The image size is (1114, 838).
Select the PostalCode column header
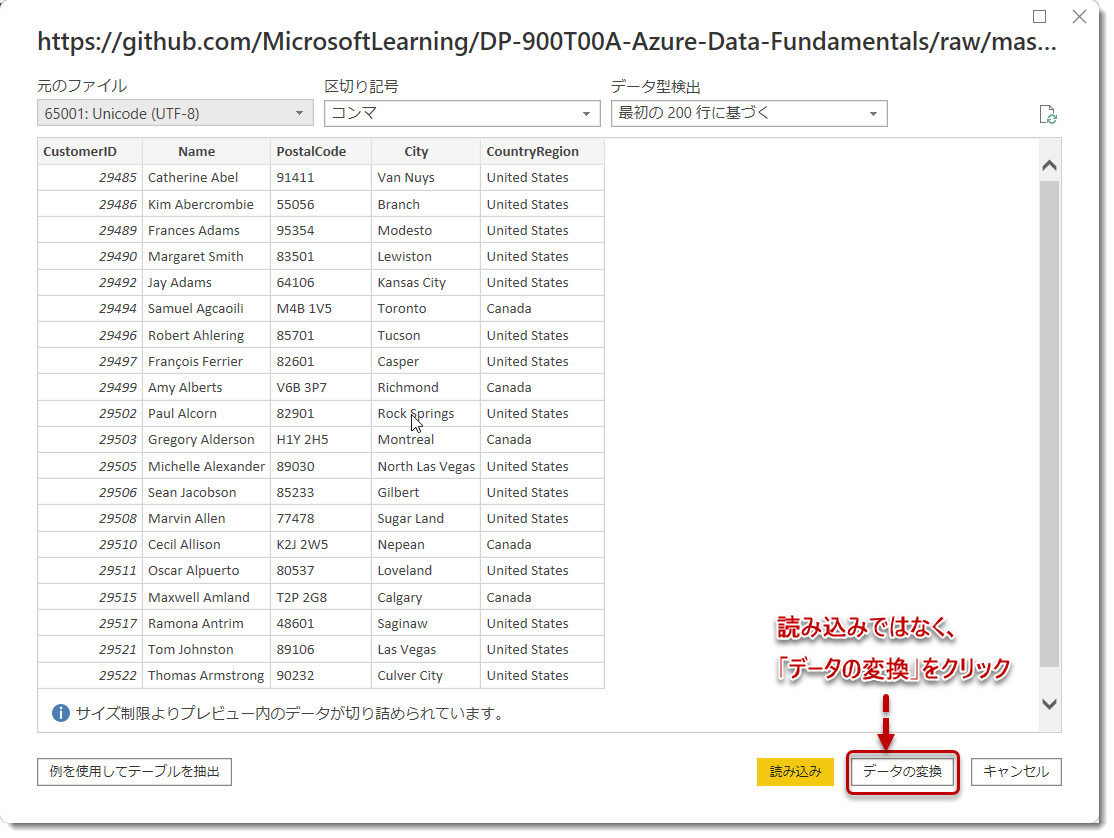click(x=321, y=151)
